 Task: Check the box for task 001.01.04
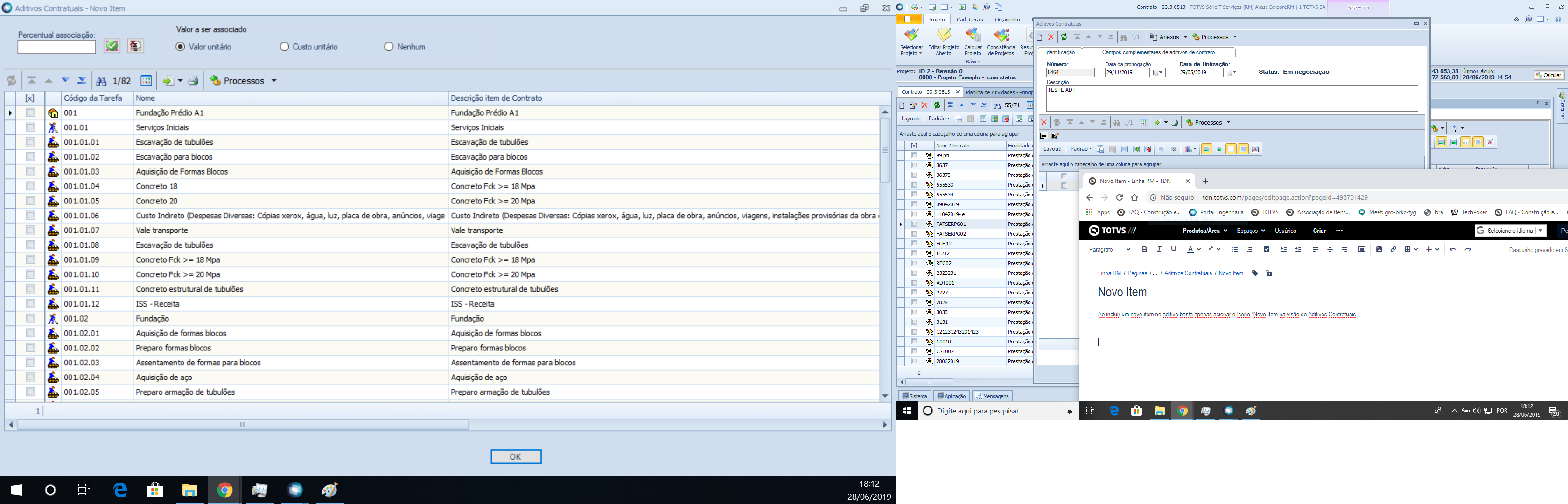[30, 186]
